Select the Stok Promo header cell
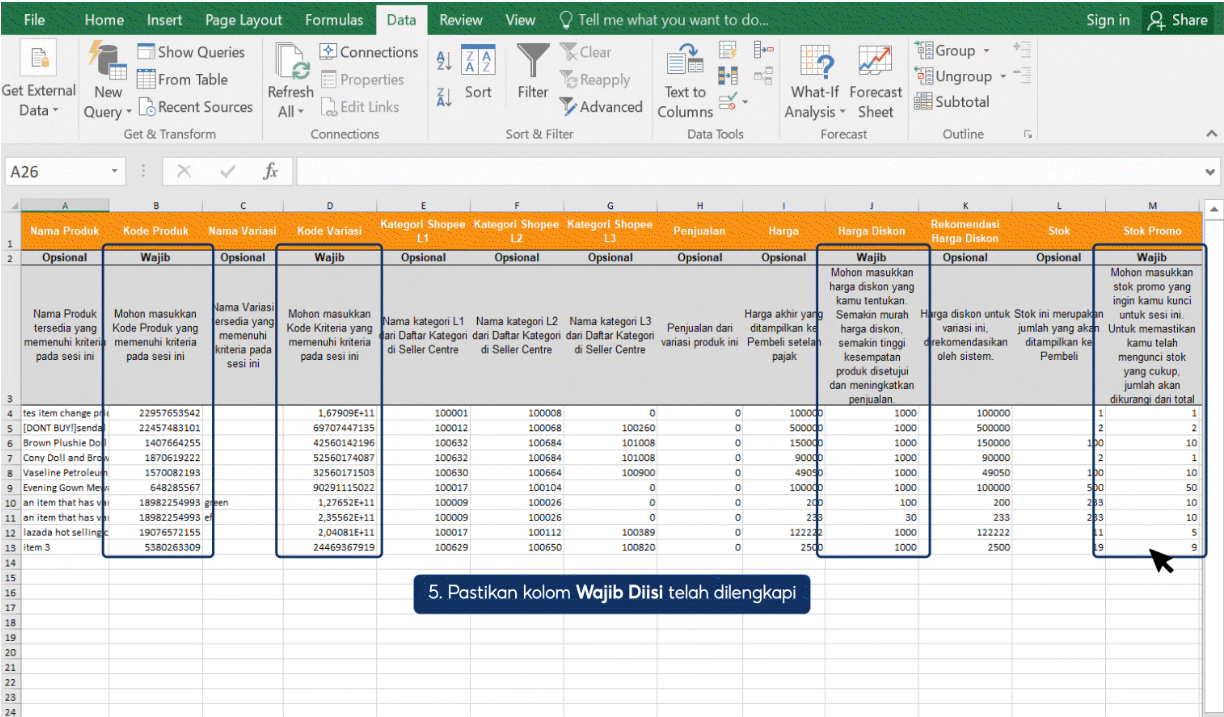This screenshot has height=717, width=1224. (x=1152, y=231)
